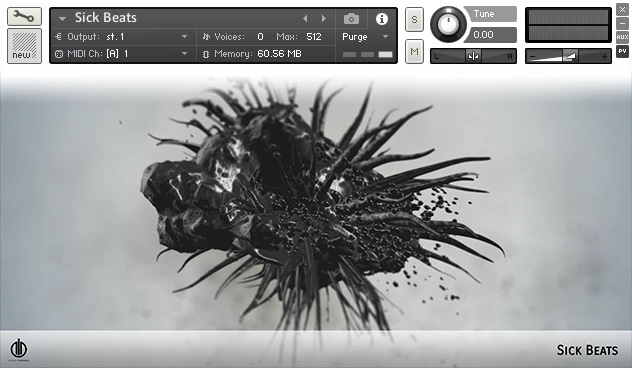Click the volume slider handle
The height and width of the screenshot is (368, 632).
coord(570,56)
